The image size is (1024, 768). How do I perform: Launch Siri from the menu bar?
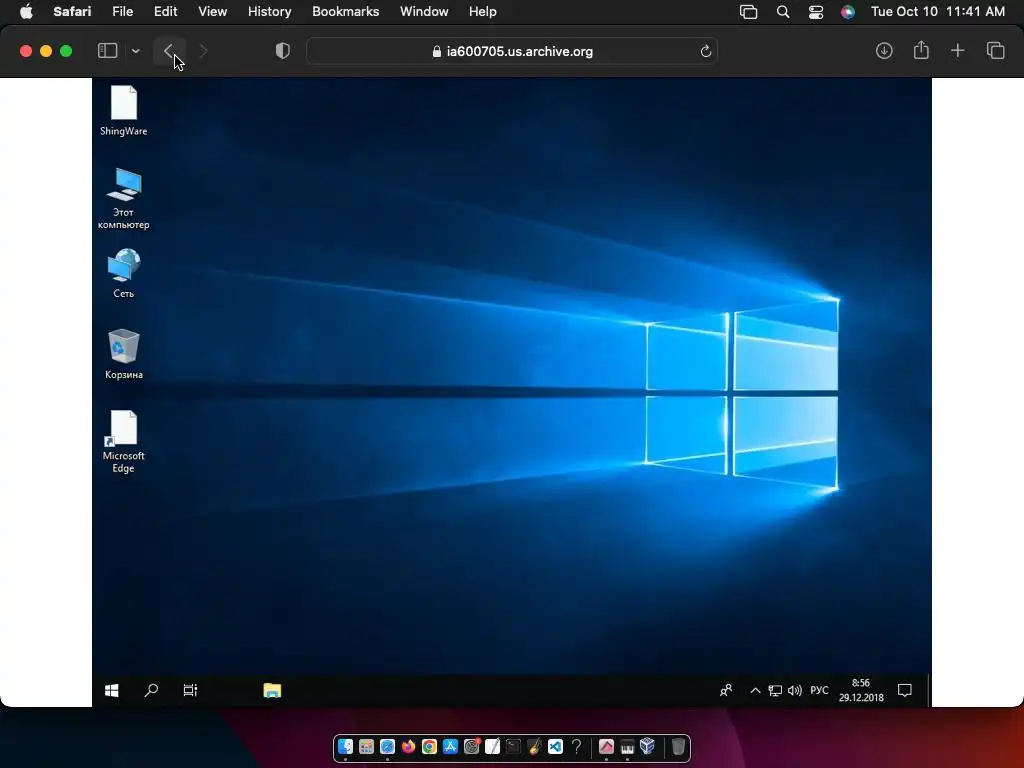pos(848,12)
